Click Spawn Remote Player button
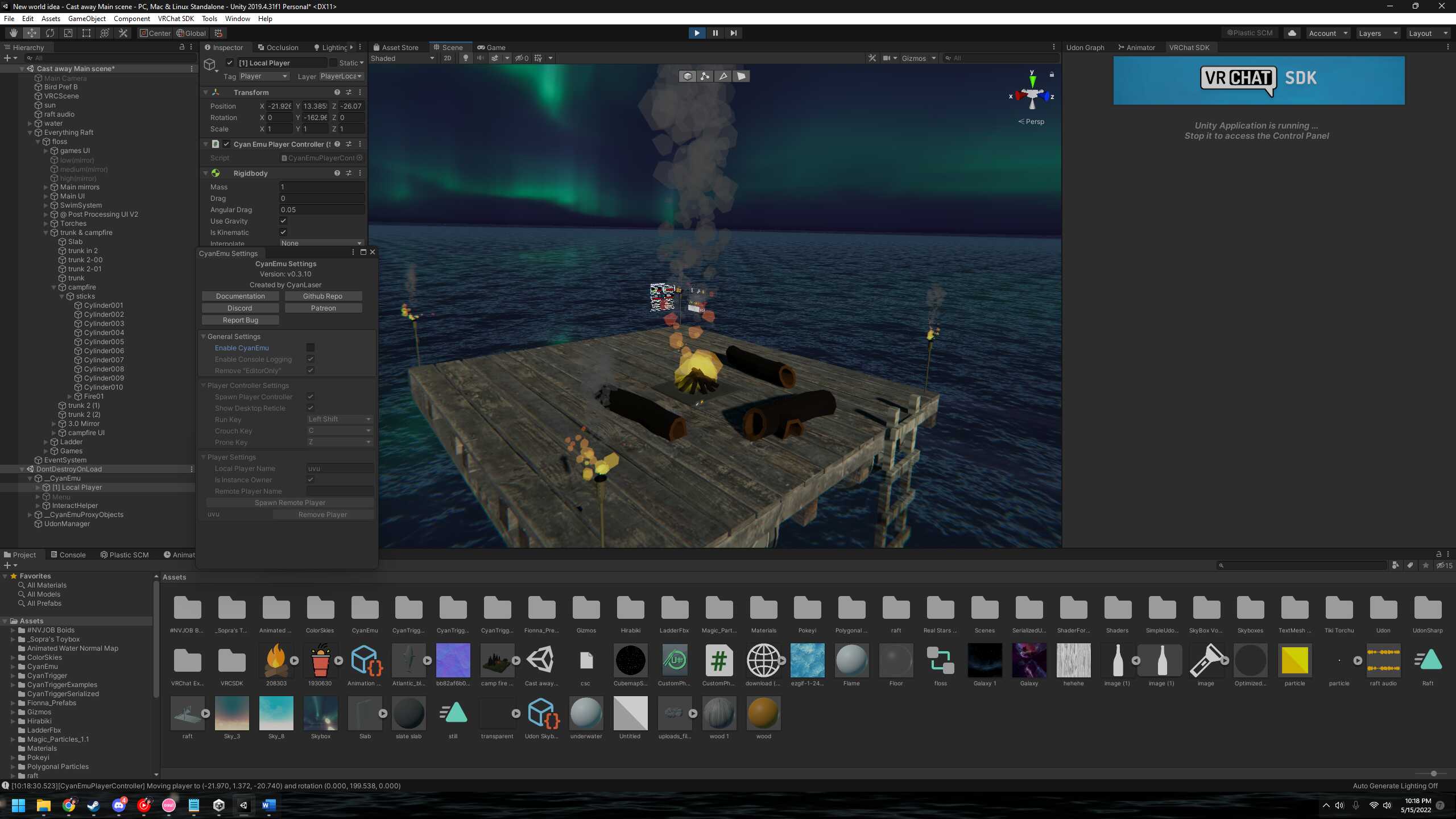 290,502
